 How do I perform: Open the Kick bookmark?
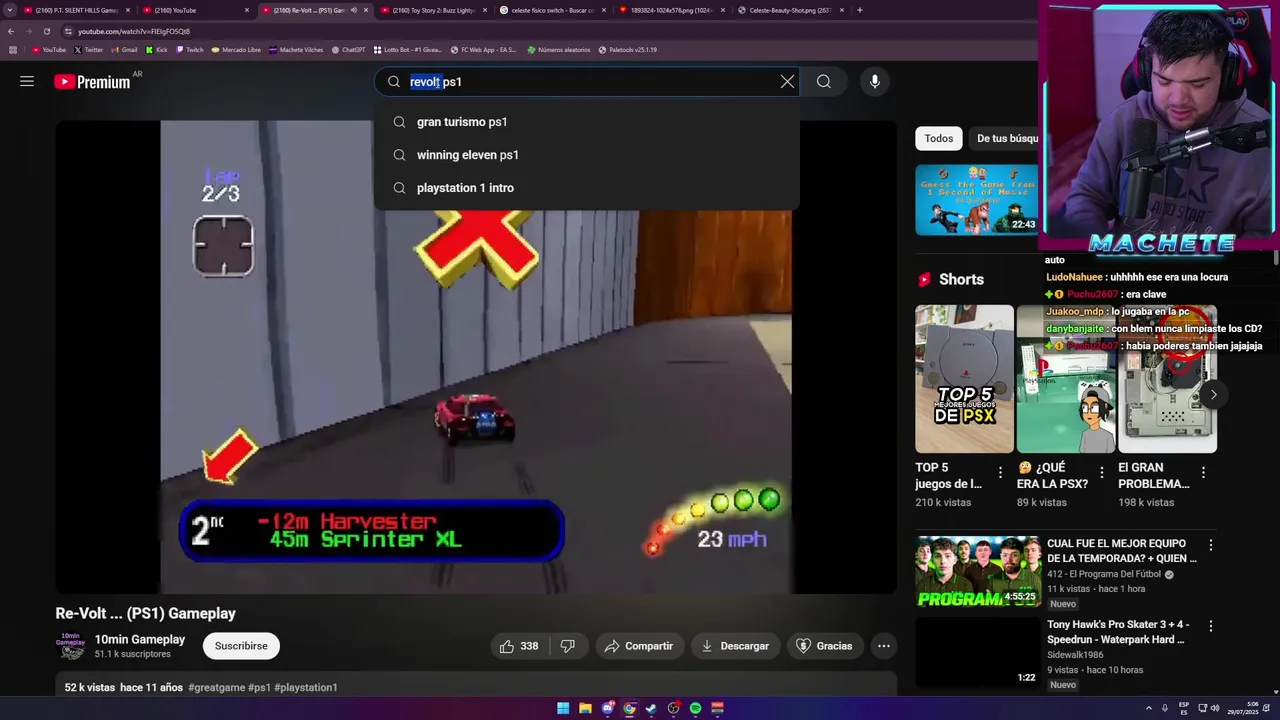[x=157, y=49]
